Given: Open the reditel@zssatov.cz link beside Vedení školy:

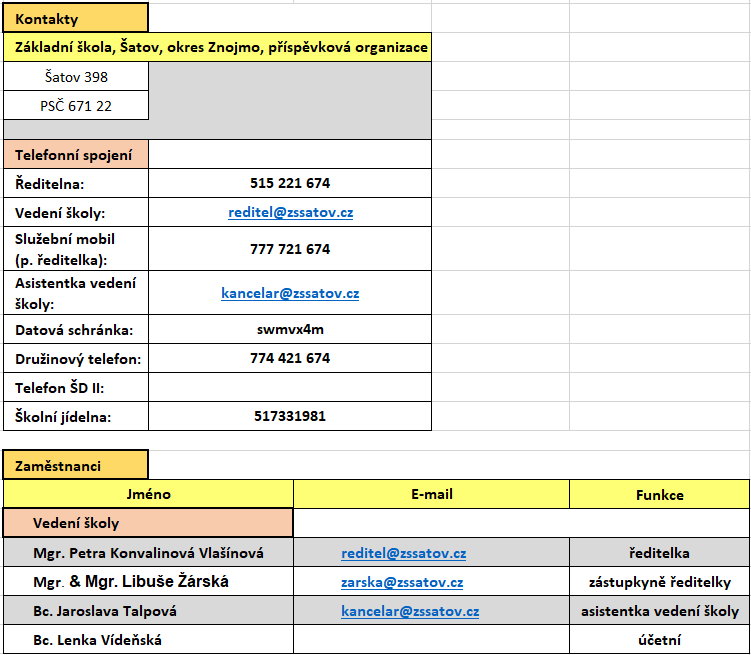Looking at the screenshot, I should pyautogui.click(x=290, y=212).
